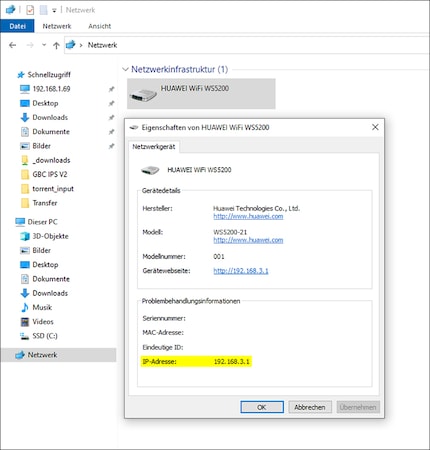This screenshot has height=450, width=430.
Task: Open the Ansicht ribbon tab
Action: pos(99,26)
